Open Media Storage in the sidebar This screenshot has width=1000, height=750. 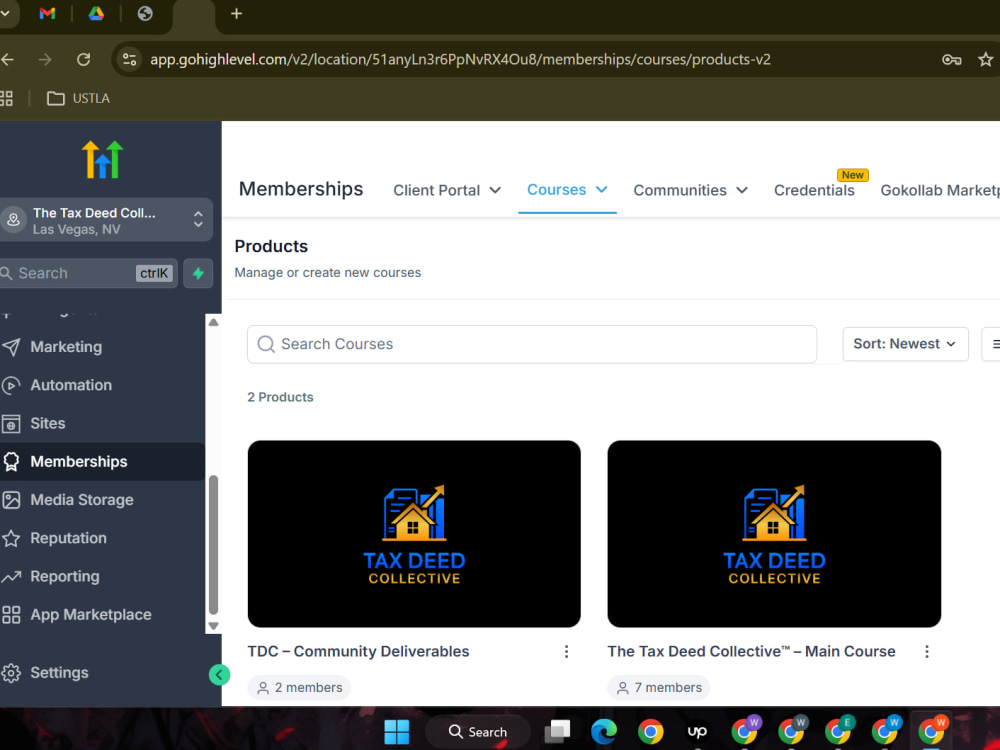pyautogui.click(x=102, y=500)
